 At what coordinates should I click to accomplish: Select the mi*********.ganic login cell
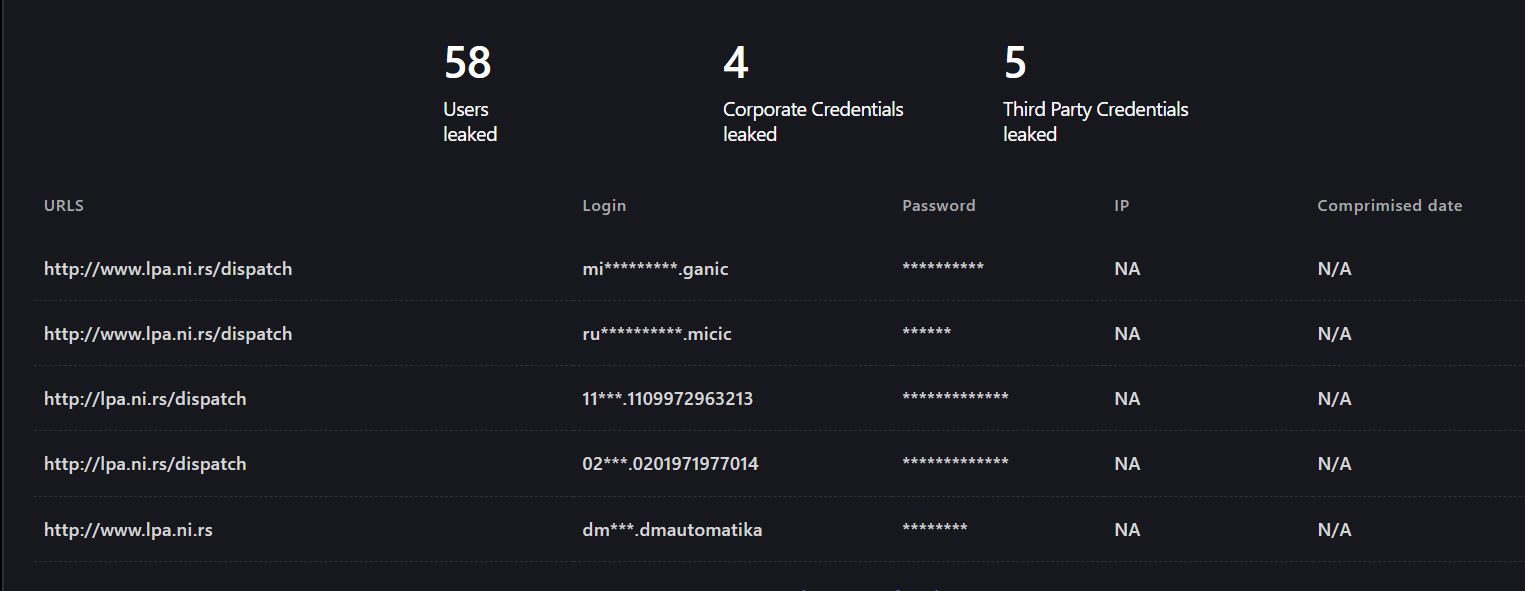(655, 269)
